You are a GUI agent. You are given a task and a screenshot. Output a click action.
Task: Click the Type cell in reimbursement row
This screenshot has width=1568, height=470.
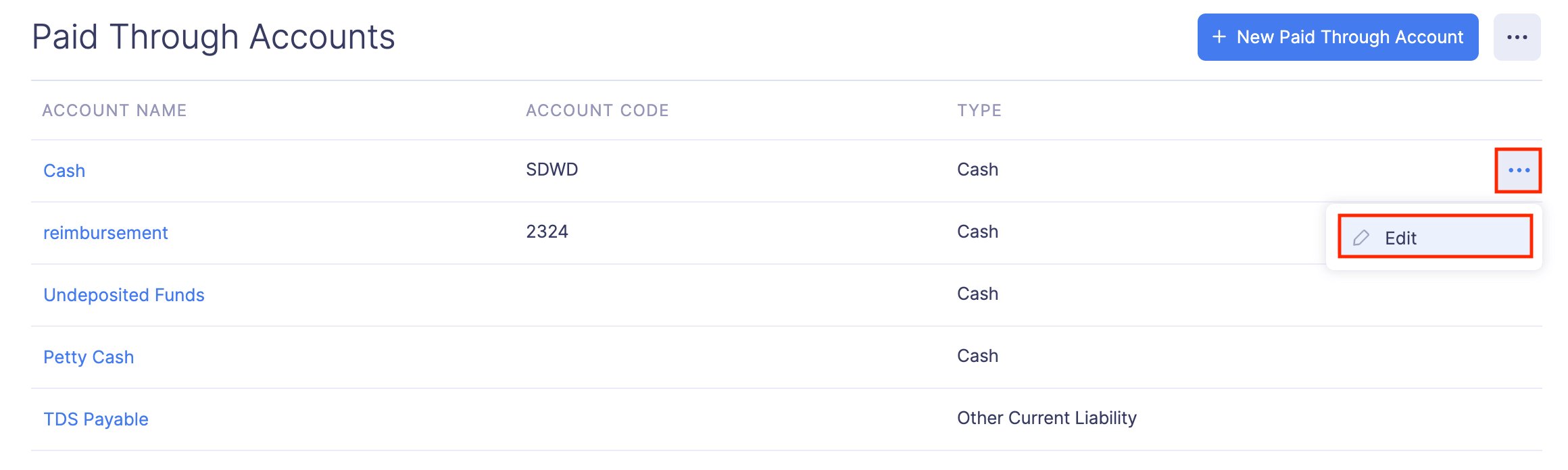[x=977, y=232]
